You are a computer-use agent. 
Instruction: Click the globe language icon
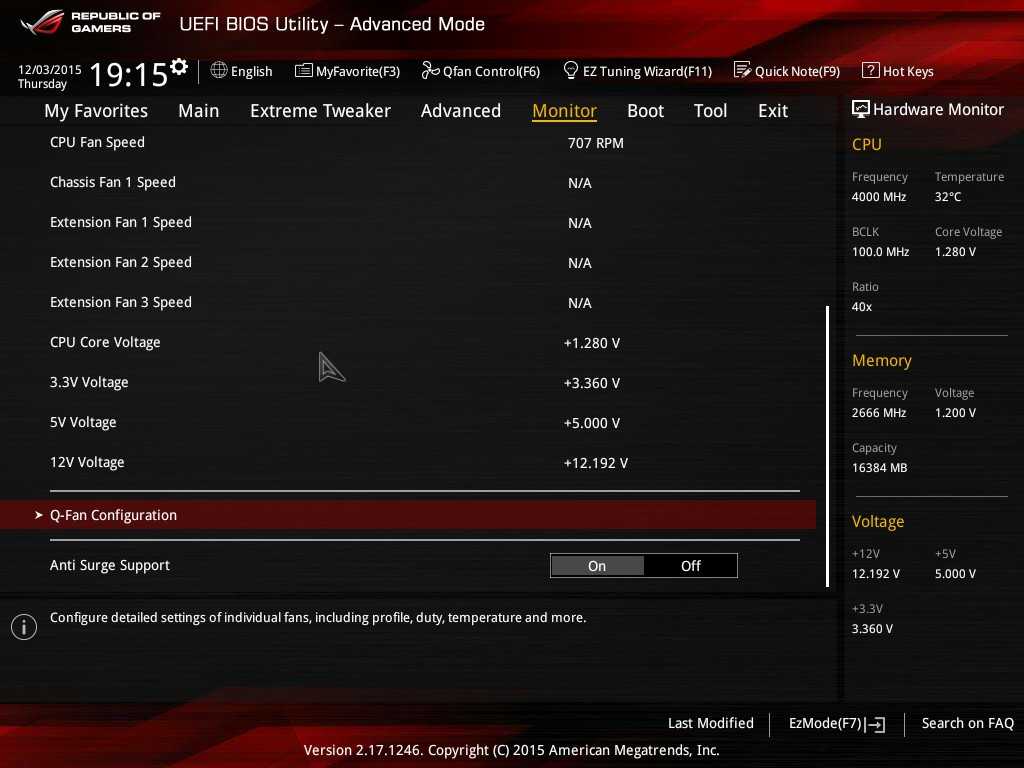click(x=219, y=71)
